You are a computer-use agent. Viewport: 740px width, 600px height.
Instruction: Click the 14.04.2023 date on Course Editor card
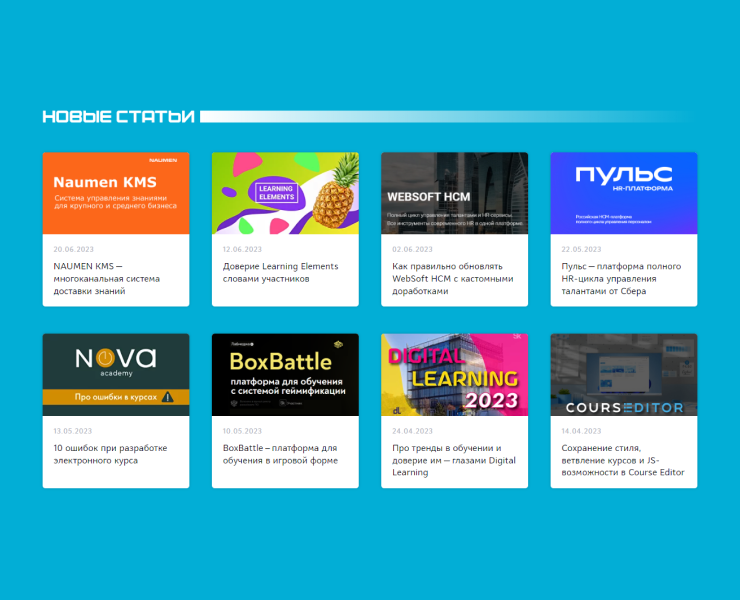(581, 431)
